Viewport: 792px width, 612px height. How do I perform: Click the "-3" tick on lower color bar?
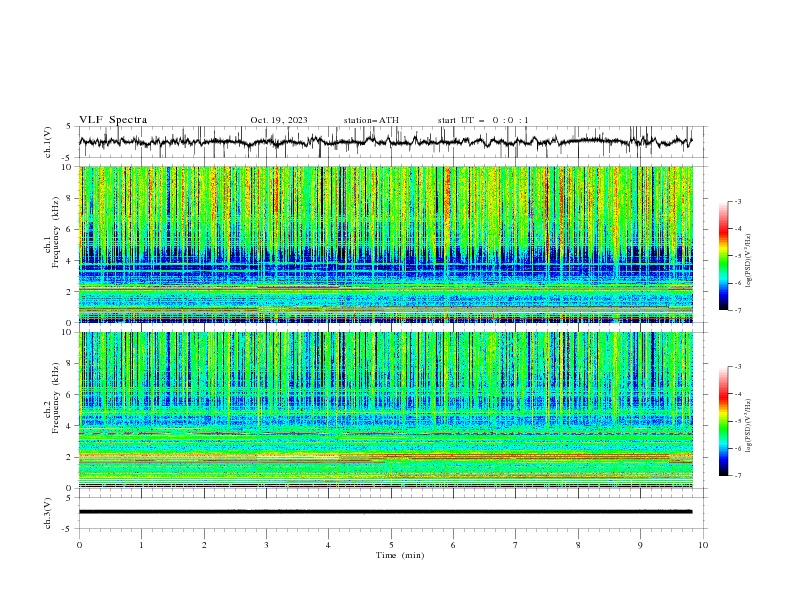tap(738, 367)
